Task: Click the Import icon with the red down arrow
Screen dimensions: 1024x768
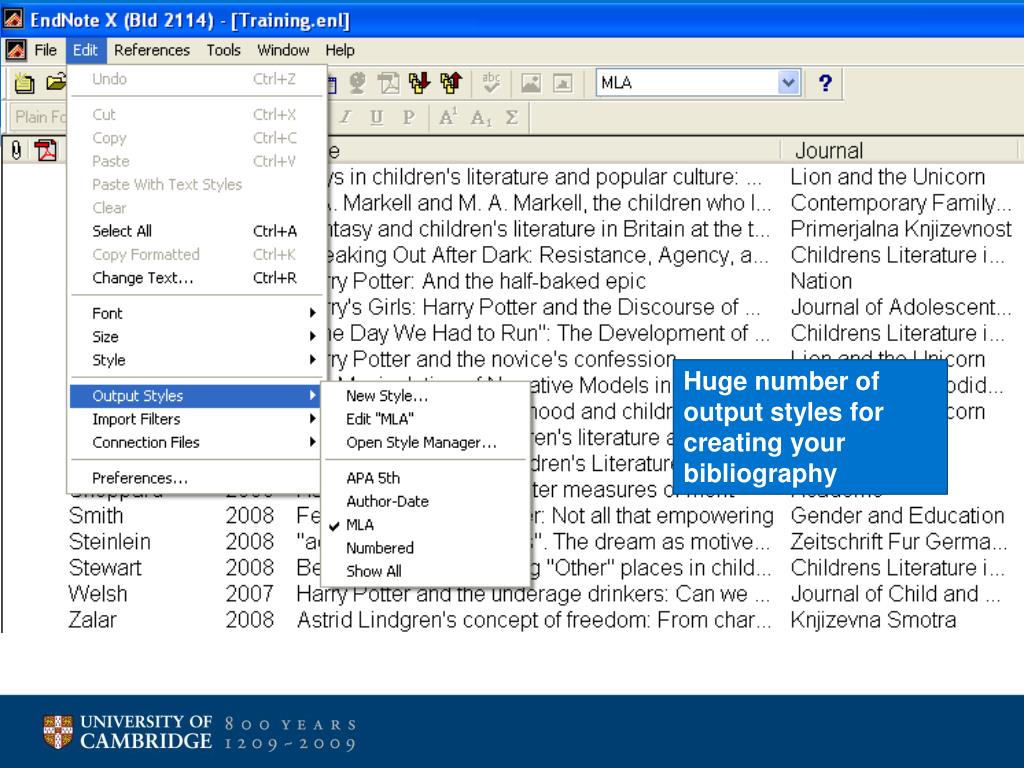Action: (x=419, y=83)
